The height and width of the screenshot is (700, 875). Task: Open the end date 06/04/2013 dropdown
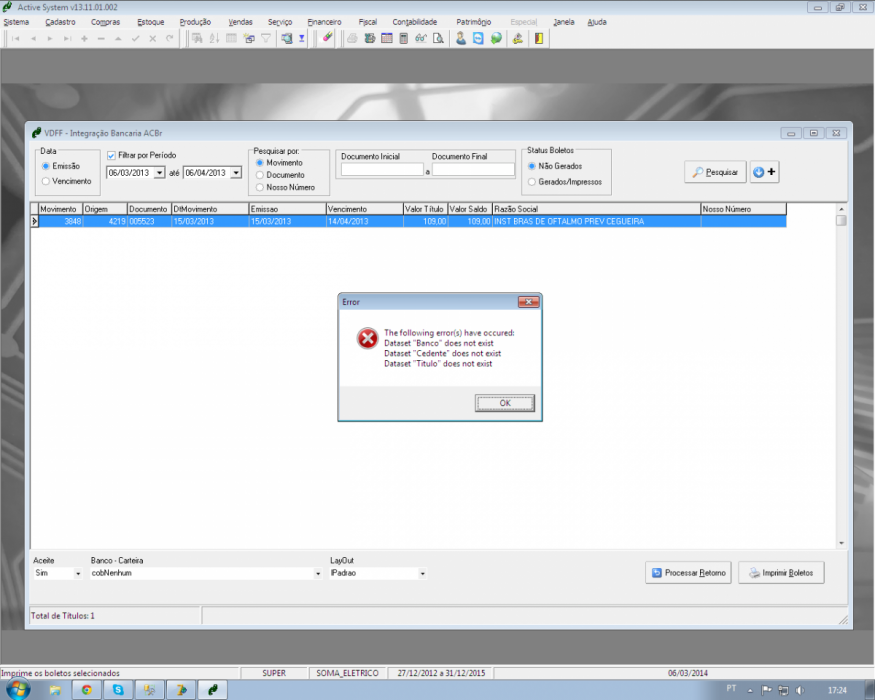pos(236,173)
